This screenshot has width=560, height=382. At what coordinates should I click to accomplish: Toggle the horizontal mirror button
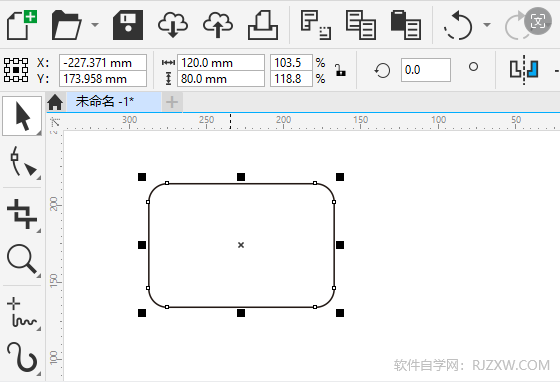coord(524,70)
